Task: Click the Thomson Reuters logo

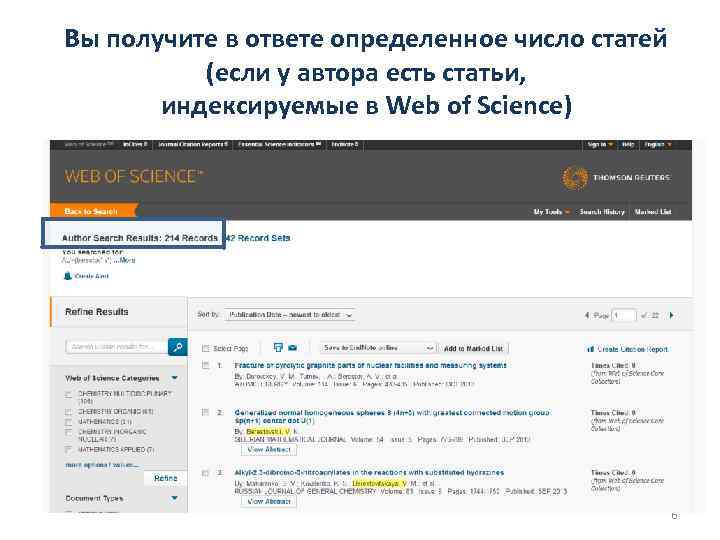Action: (616, 178)
